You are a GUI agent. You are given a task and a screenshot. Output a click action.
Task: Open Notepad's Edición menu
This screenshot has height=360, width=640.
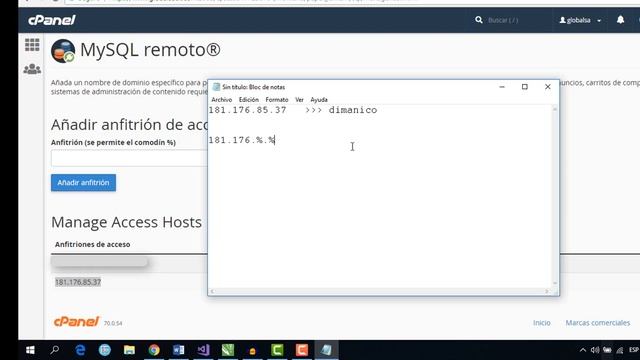coord(249,100)
